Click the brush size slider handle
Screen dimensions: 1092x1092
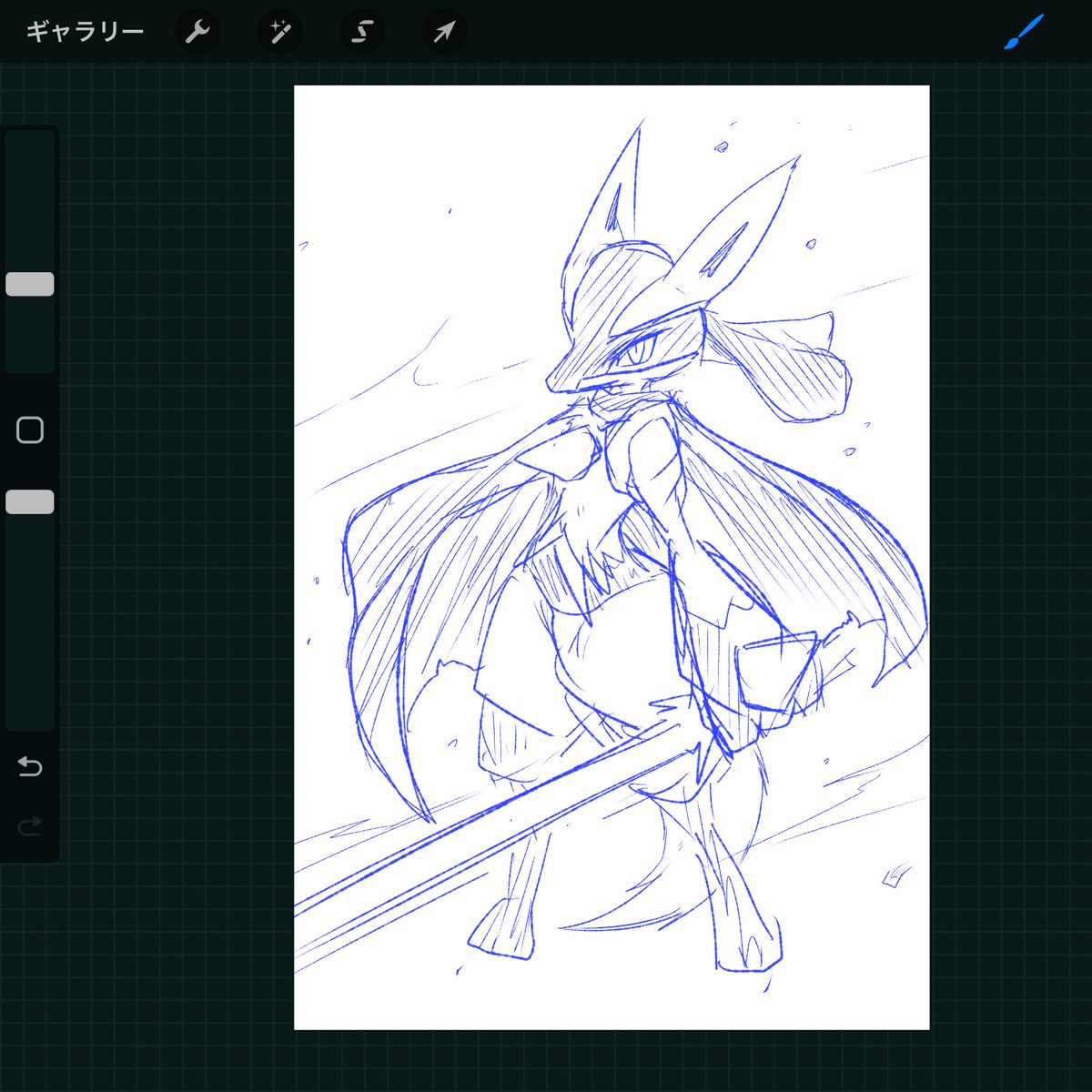pos(30,284)
